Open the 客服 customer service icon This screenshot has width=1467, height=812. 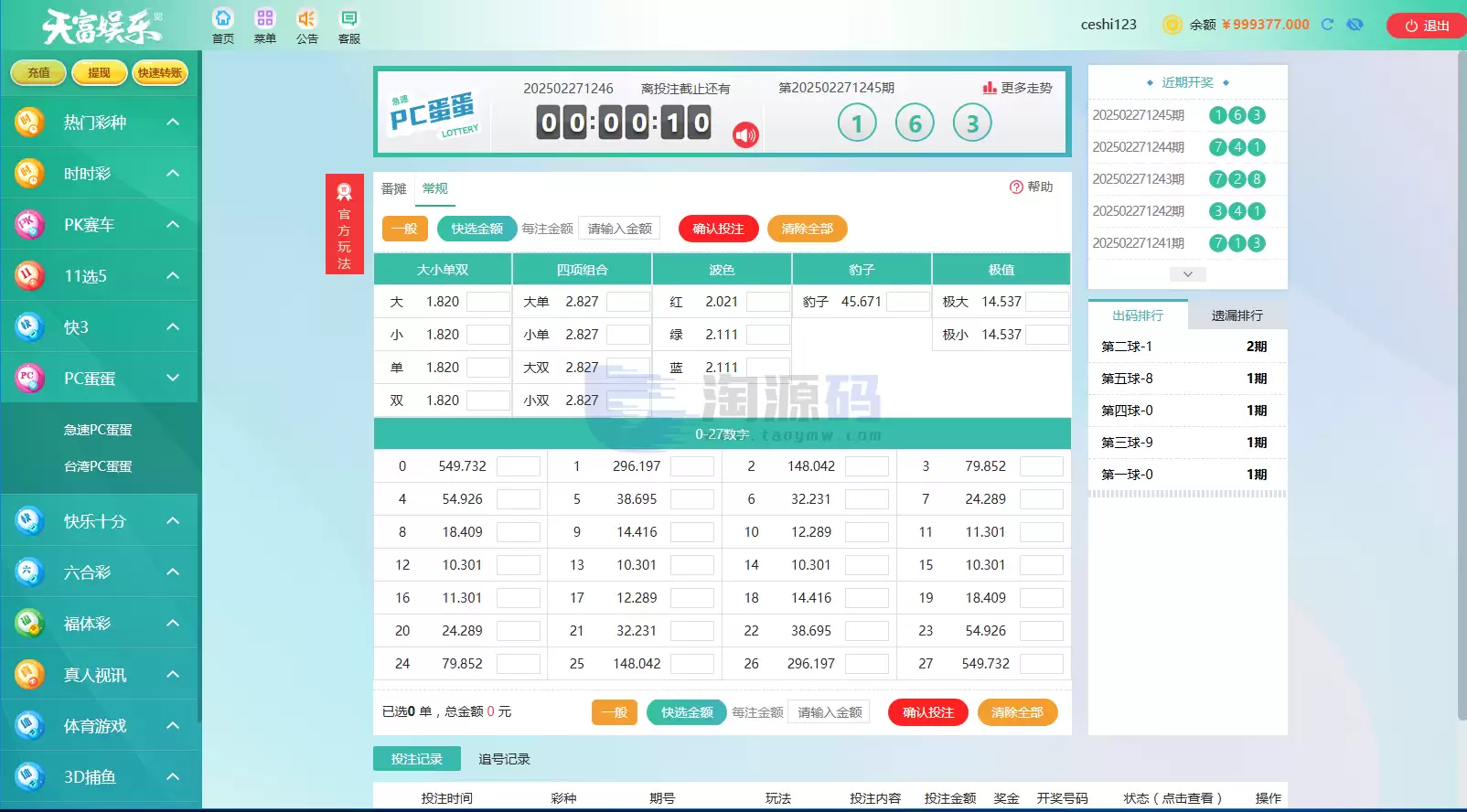pos(348,18)
